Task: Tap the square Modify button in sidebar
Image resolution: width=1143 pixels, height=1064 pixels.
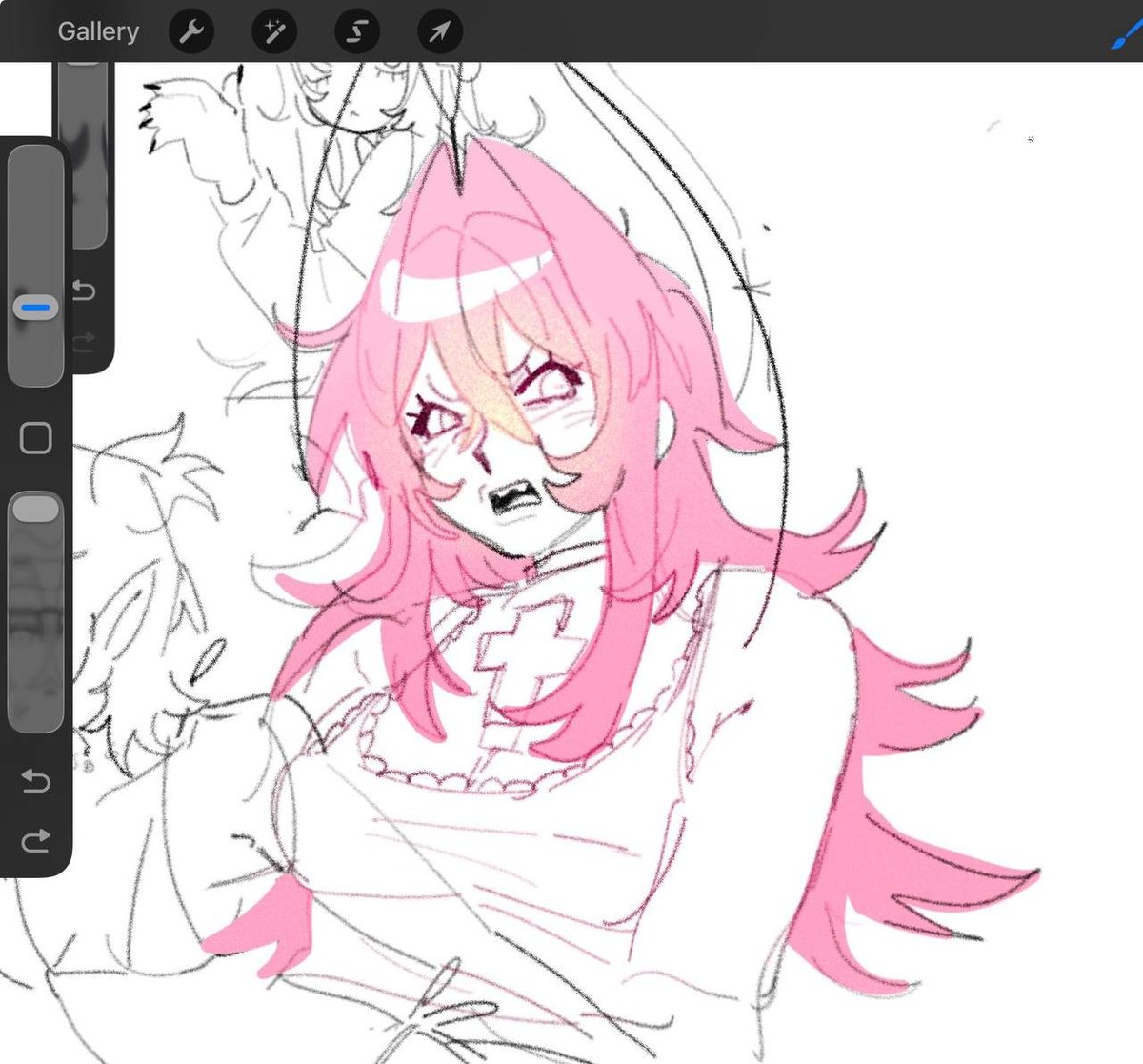Action: point(35,438)
